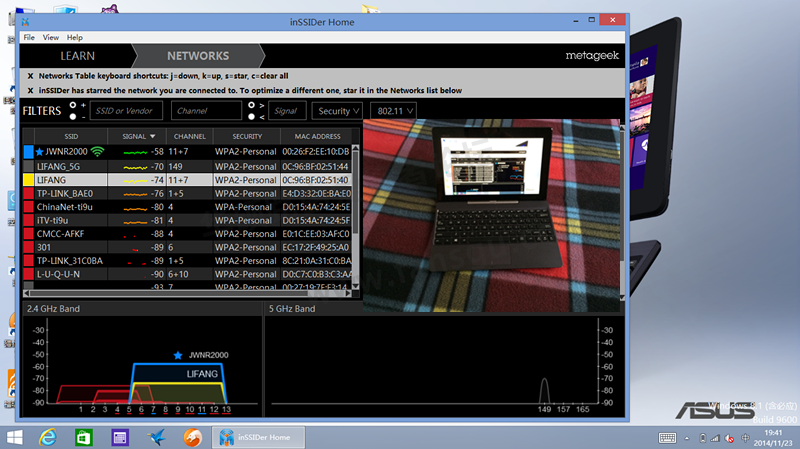Switch to the NETWORKS tab
Image resolution: width=800 pixels, height=449 pixels.
point(198,56)
